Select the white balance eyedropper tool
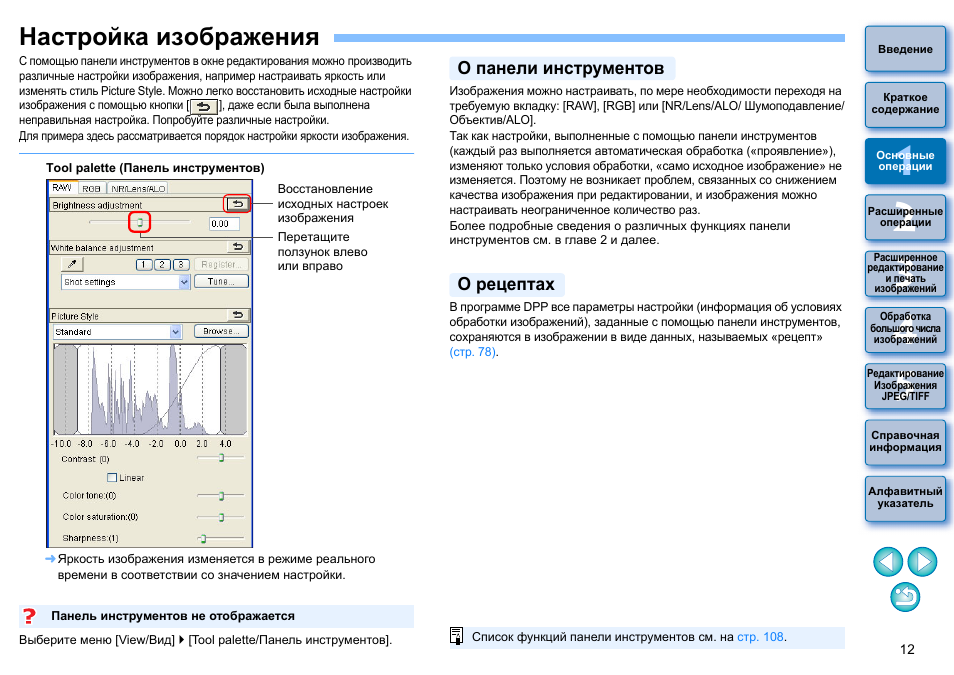954x675 pixels. [x=72, y=264]
